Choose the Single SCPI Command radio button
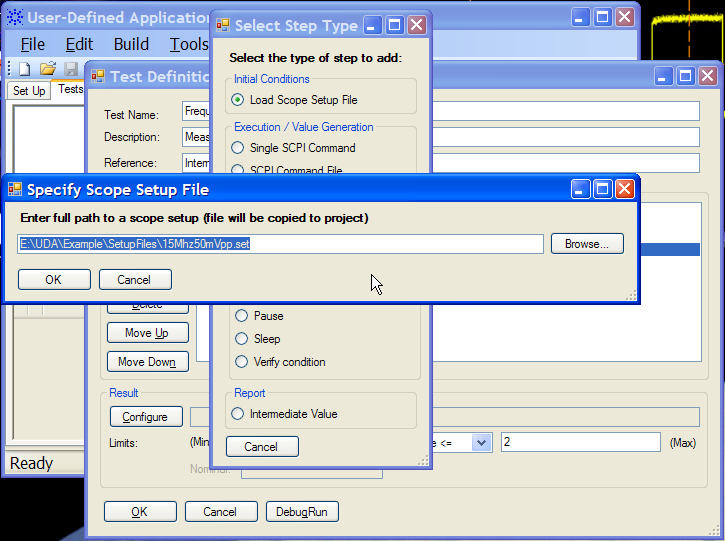This screenshot has height=541, width=725. pyautogui.click(x=238, y=148)
